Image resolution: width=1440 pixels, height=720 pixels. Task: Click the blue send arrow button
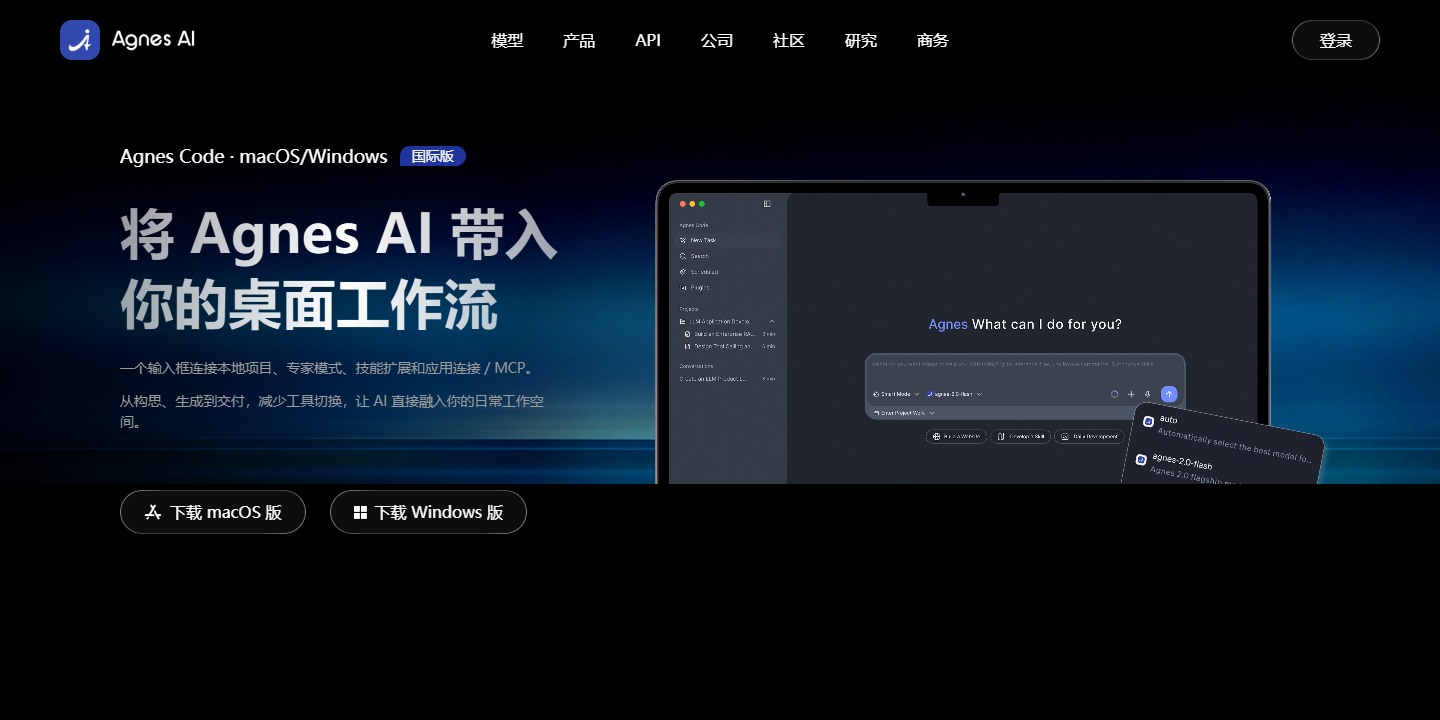[x=1169, y=394]
